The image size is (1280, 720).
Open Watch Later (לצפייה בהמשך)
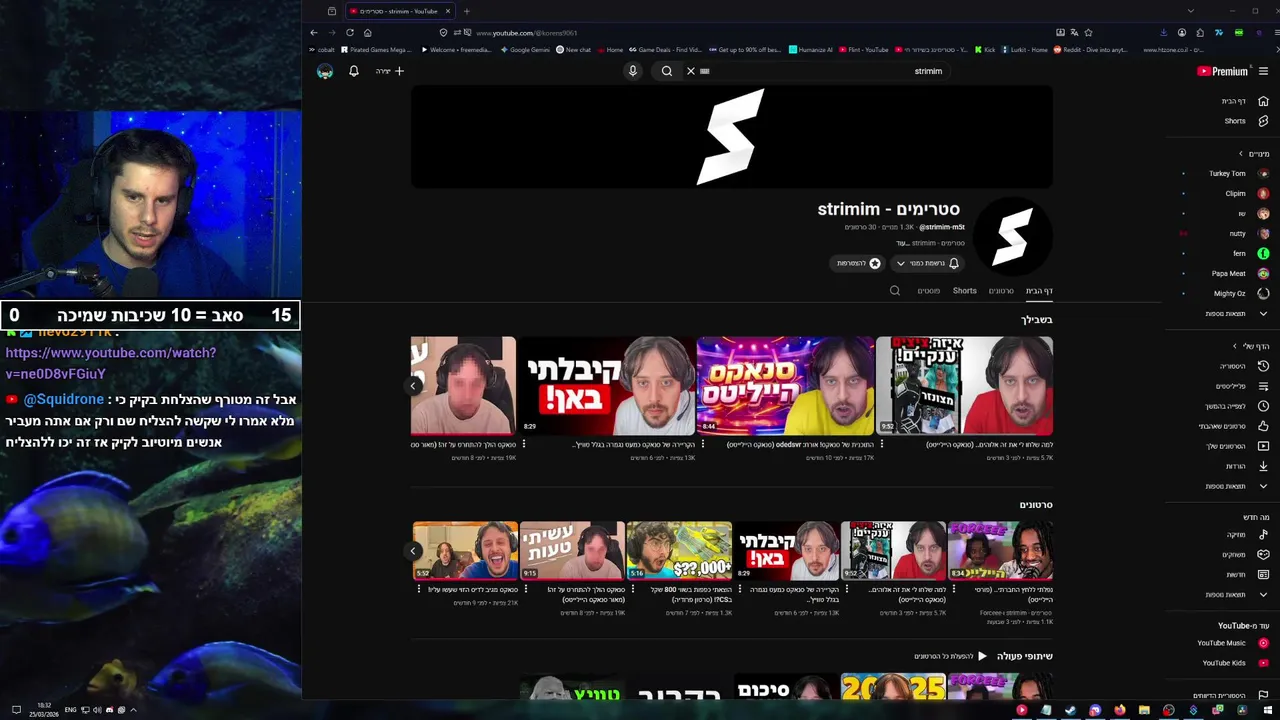pos(1238,406)
